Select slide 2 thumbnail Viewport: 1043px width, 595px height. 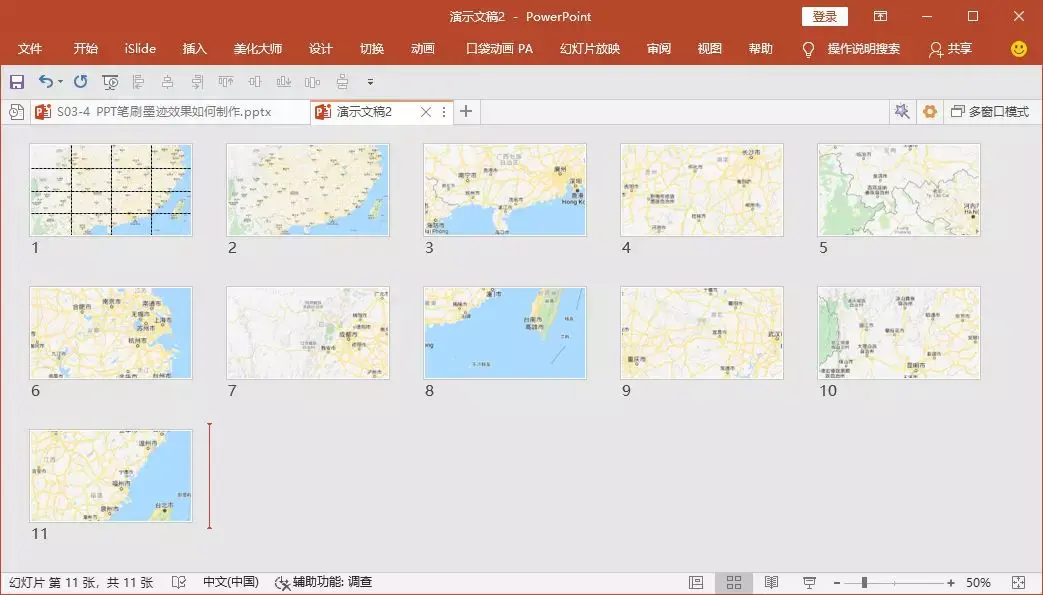tap(308, 190)
